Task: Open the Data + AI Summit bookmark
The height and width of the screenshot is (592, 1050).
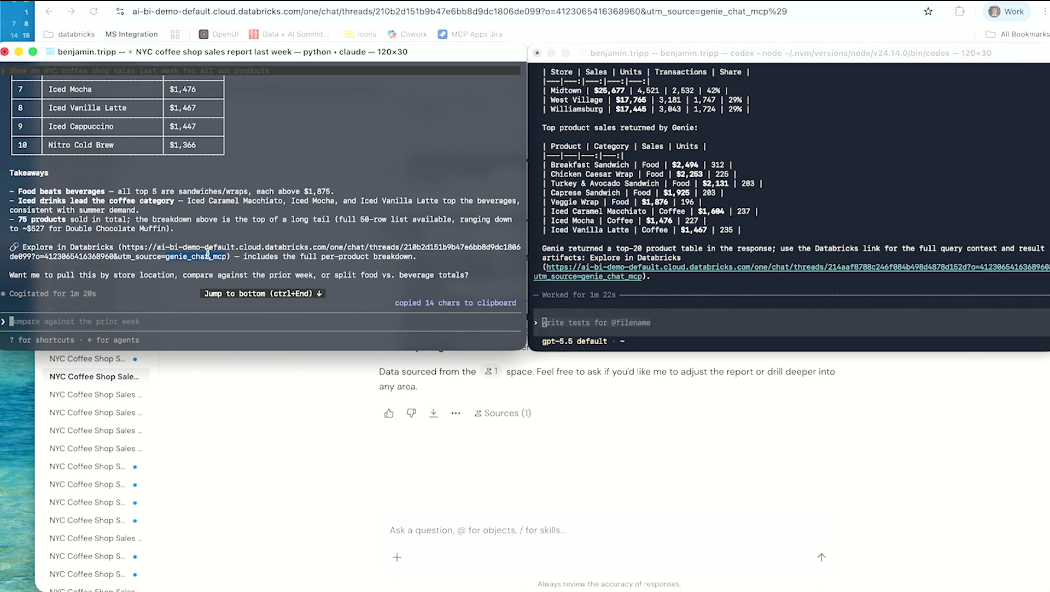Action: [x=289, y=34]
